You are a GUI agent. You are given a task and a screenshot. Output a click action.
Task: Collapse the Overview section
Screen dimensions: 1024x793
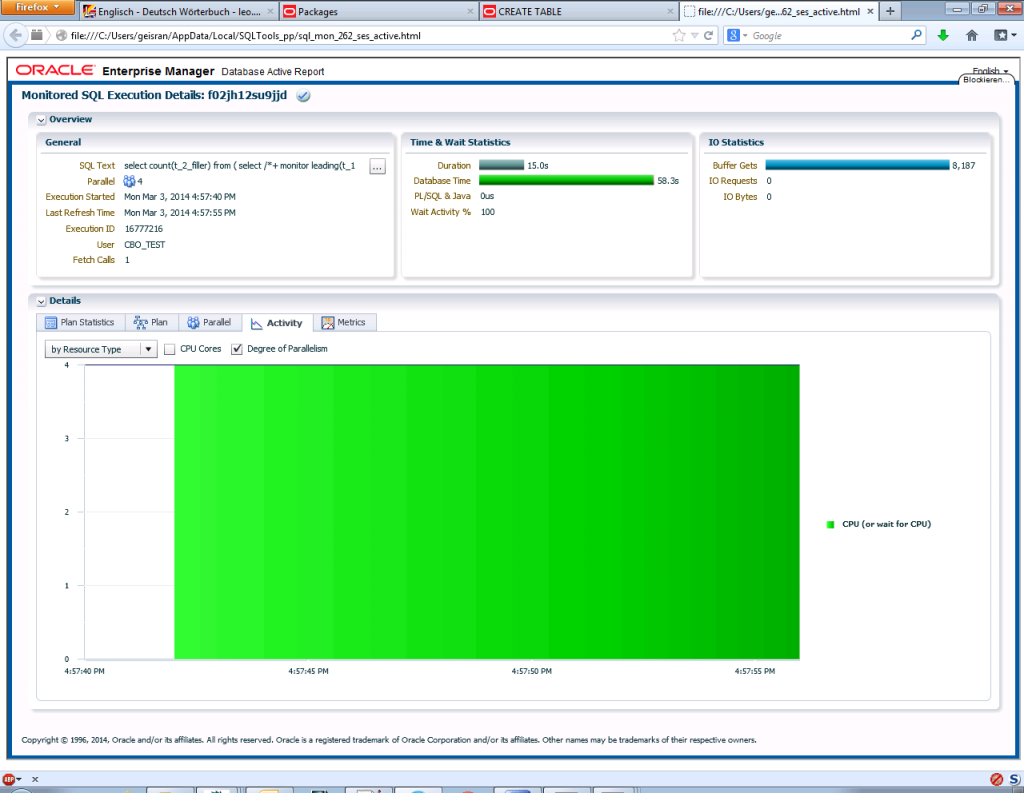41,120
